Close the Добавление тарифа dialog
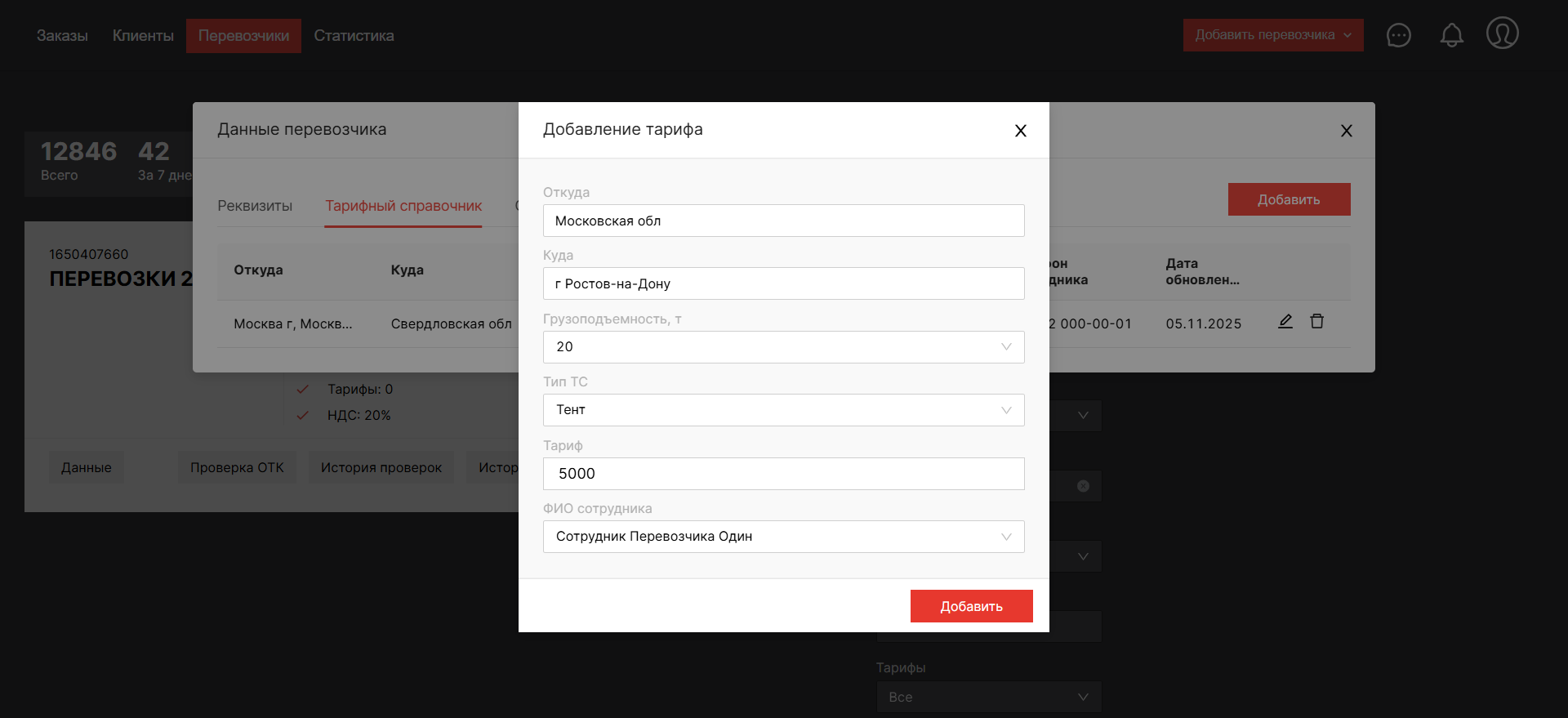Screen dimensions: 1568x718 1020,131
